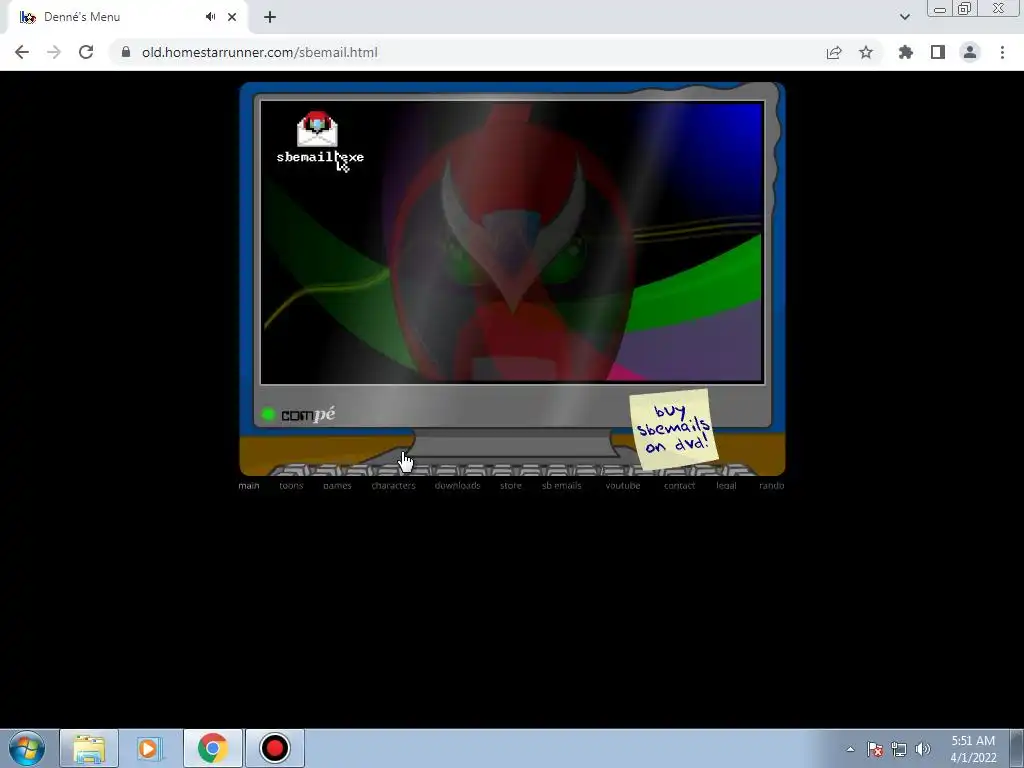The width and height of the screenshot is (1024, 768).
Task: Open the Chrome profile menu
Action: point(970,52)
